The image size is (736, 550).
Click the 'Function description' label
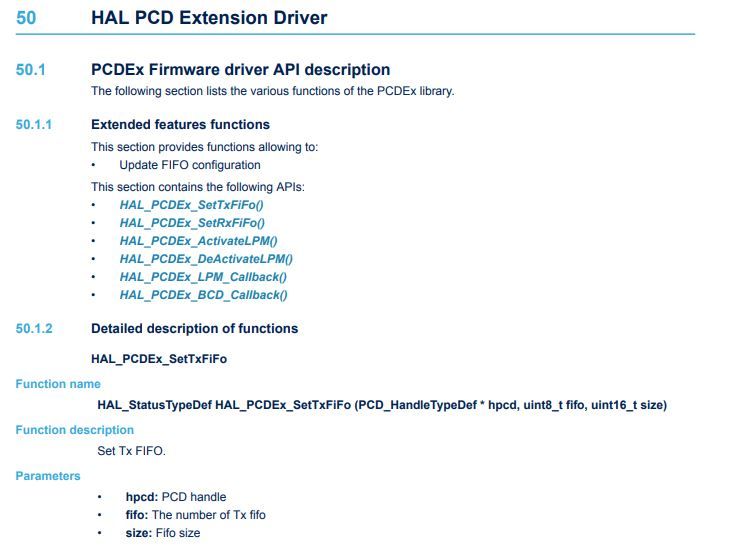pyautogui.click(x=75, y=430)
